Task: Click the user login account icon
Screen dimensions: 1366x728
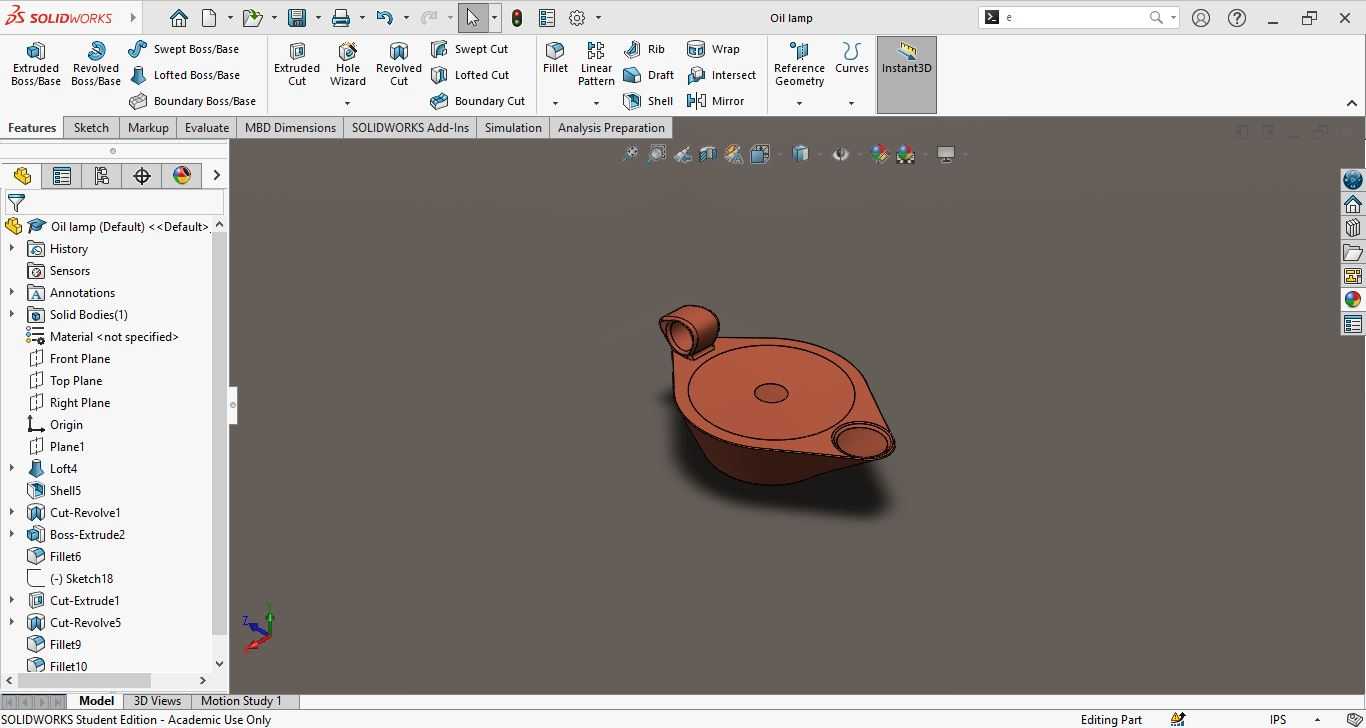Action: click(x=1201, y=18)
